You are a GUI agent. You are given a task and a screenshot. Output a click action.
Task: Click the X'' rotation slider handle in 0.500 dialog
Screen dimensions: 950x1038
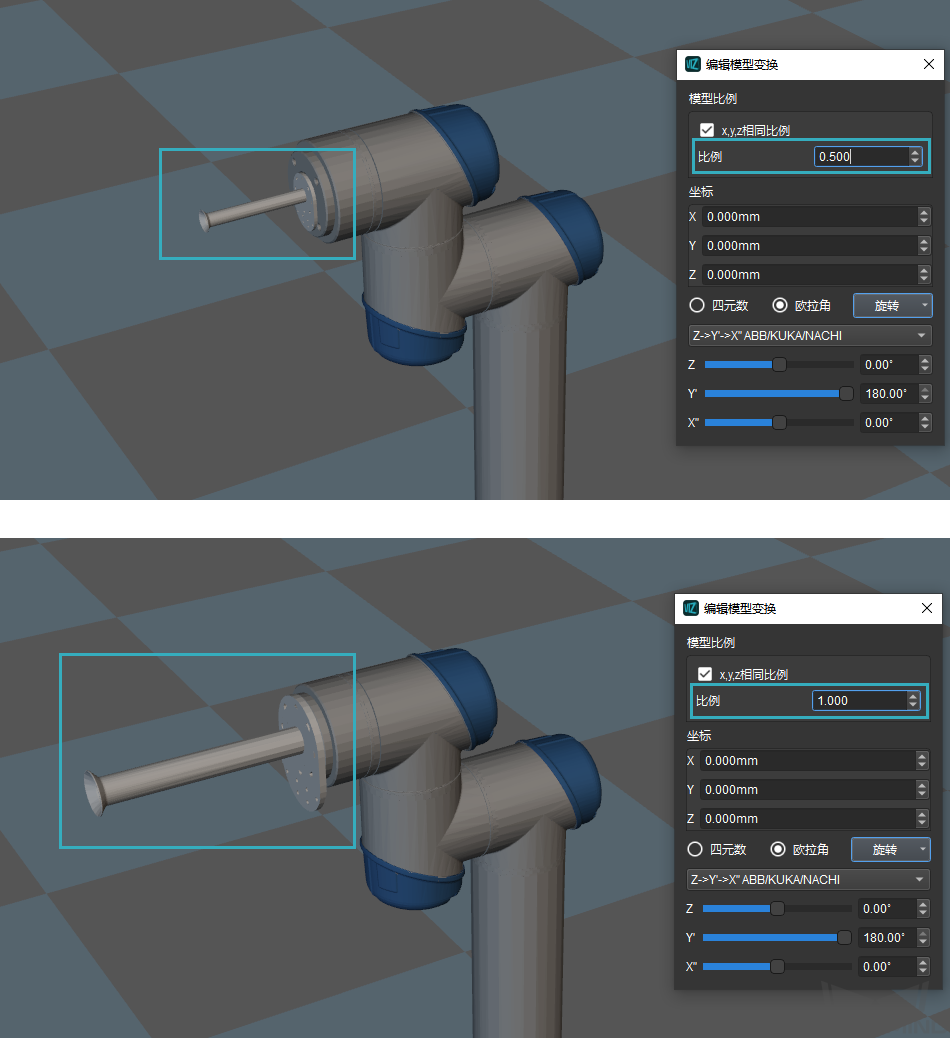pyautogui.click(x=779, y=422)
